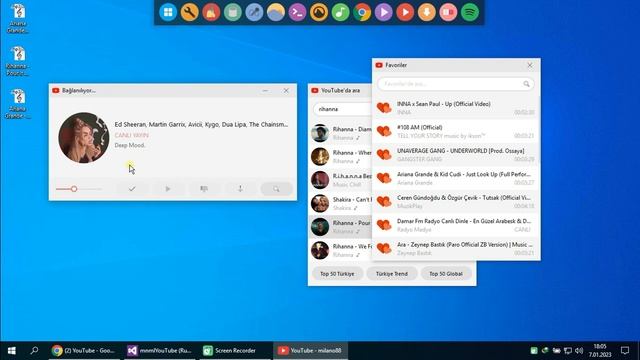The width and height of the screenshot is (640, 360).
Task: Click in the 'rihanna' YouTube search field
Action: point(342,109)
